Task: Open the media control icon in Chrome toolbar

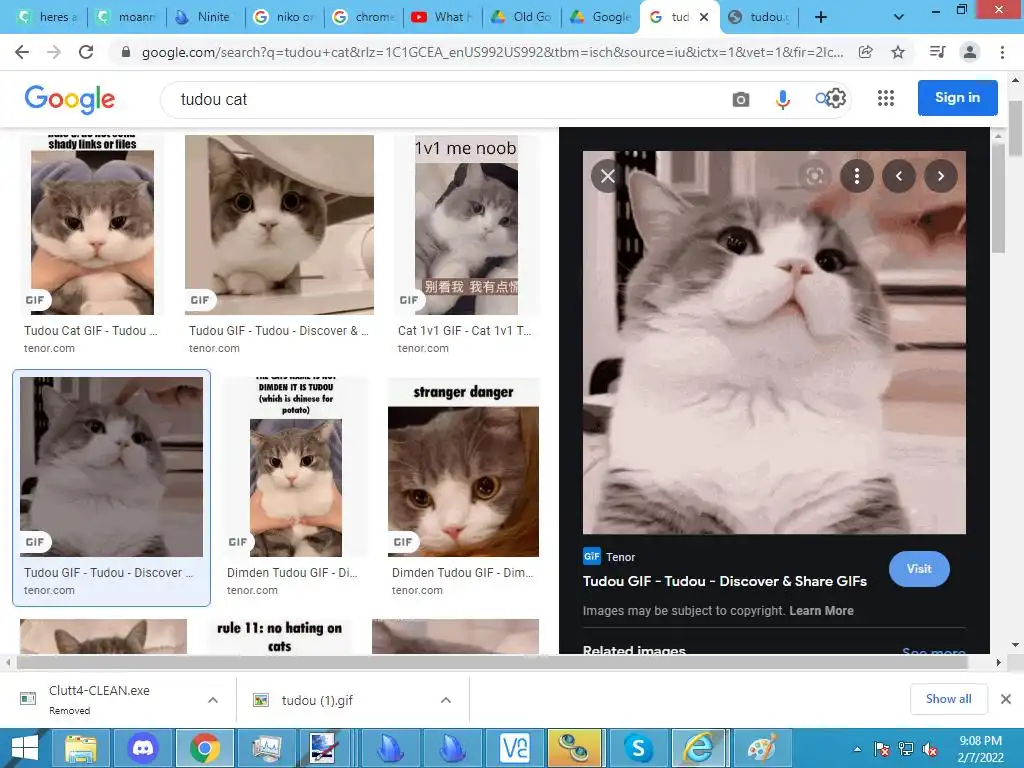Action: 937,52
